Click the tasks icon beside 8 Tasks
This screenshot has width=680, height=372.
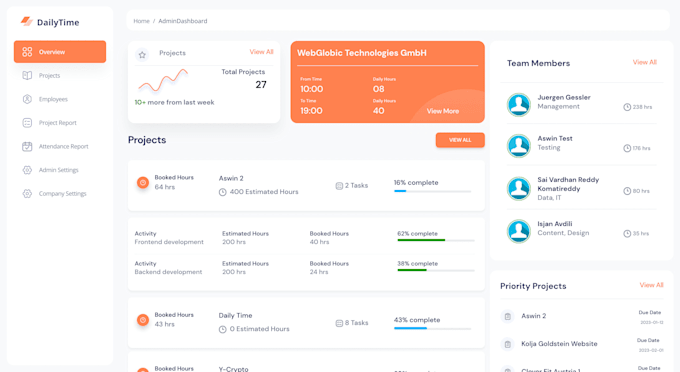click(339, 323)
